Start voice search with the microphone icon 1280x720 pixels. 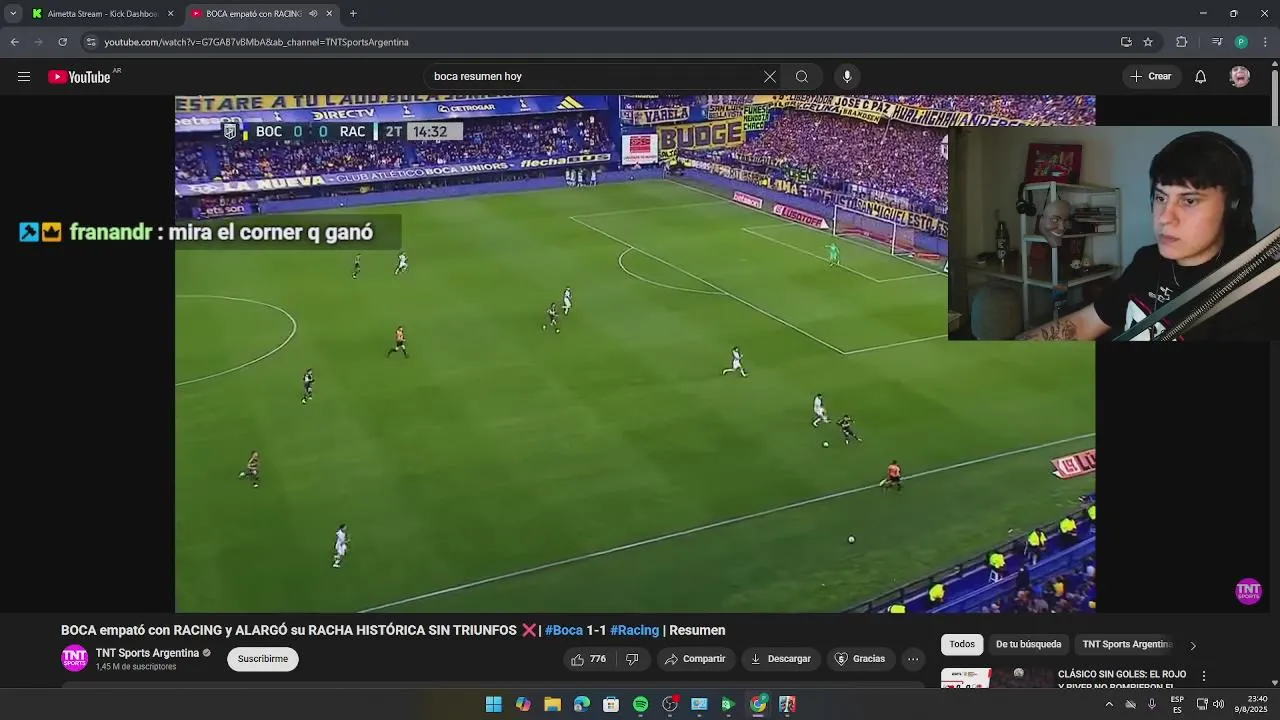pos(847,77)
